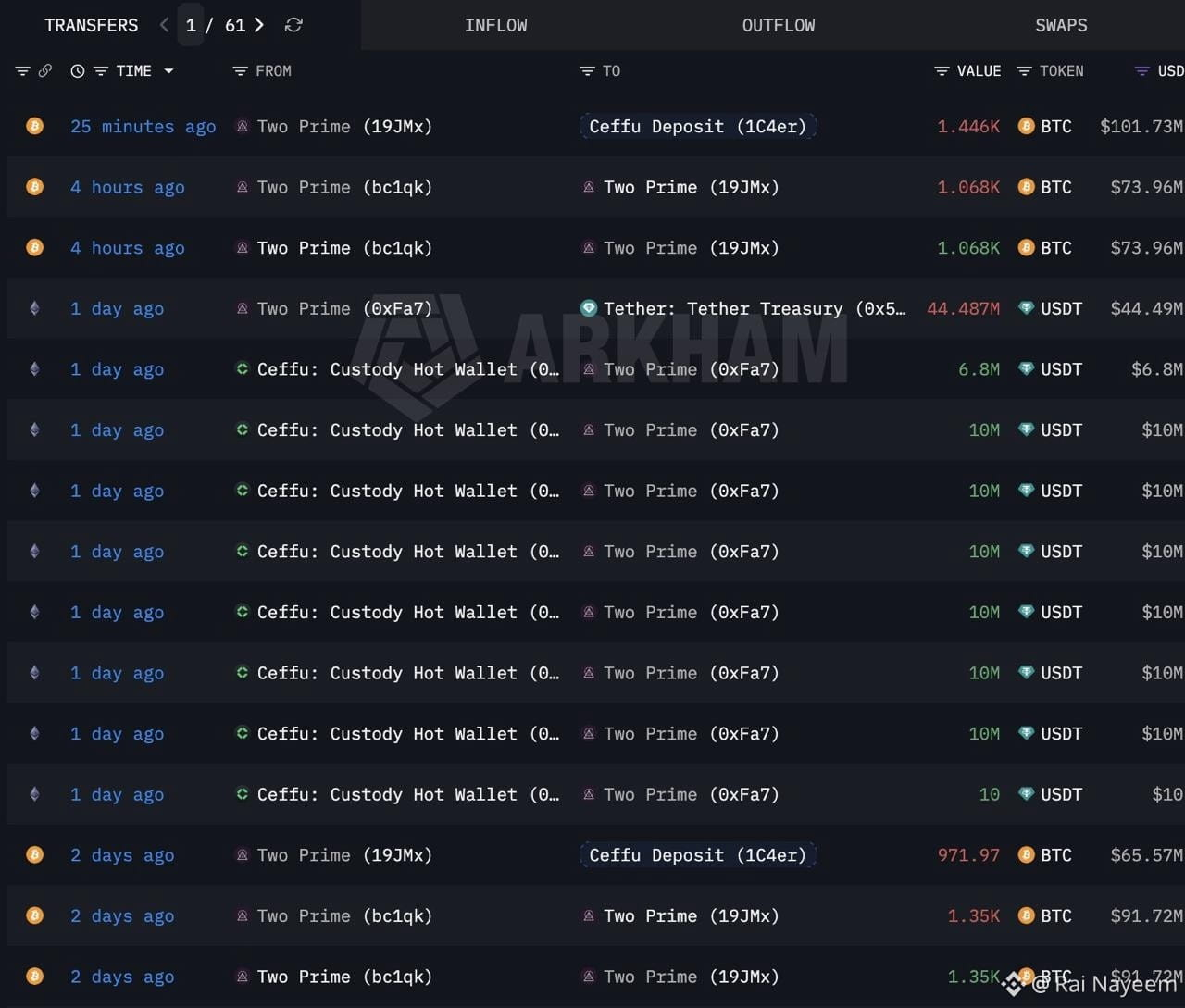Click the $101.73M USD amount

click(x=1141, y=127)
